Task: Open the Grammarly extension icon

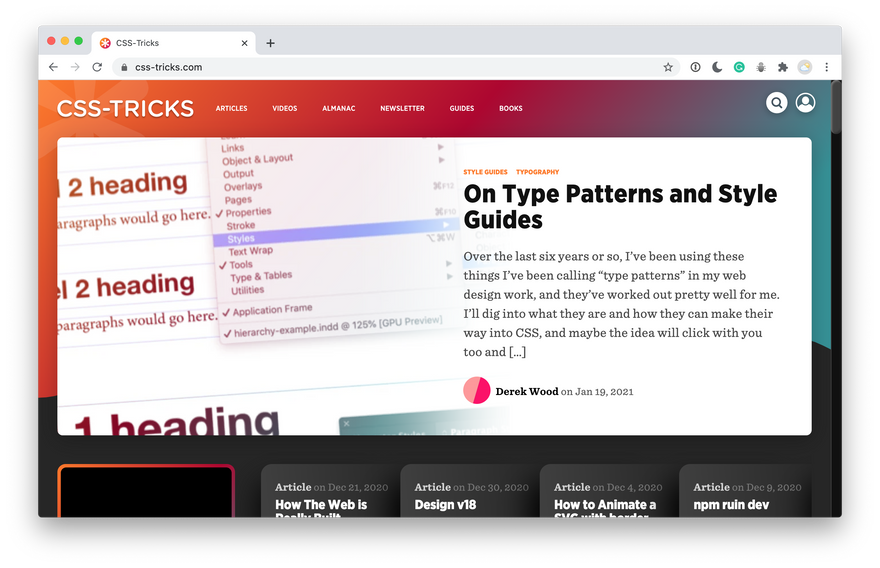Action: pyautogui.click(x=739, y=67)
